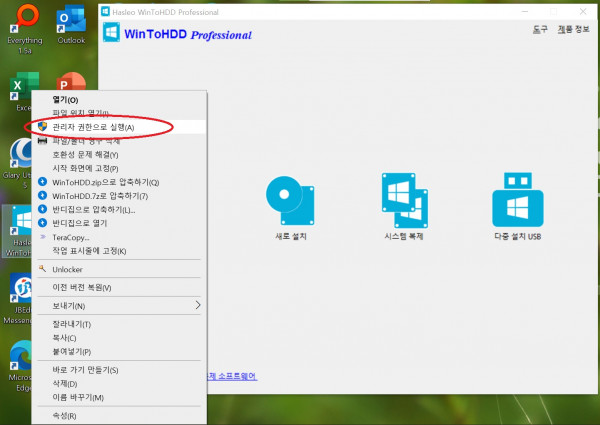Select 반디집으로 열기 entry
Screen dimensions: 600x425
click(x=120, y=223)
